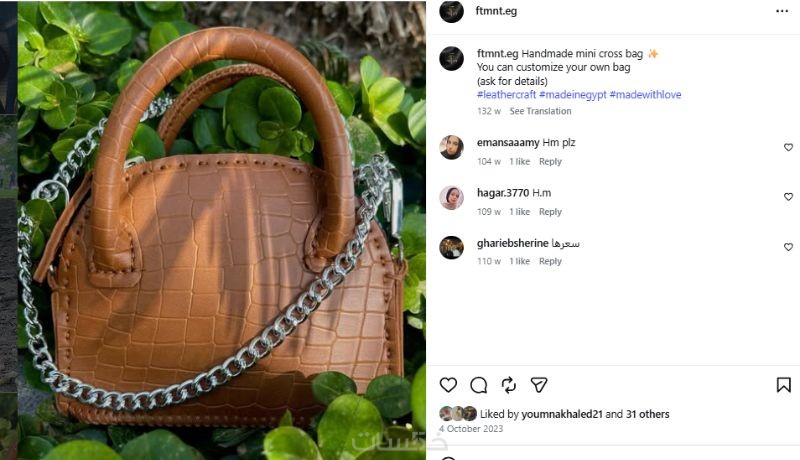The image size is (800, 460).
Task: Open emansaaamy's profile avatar
Action: click(451, 147)
